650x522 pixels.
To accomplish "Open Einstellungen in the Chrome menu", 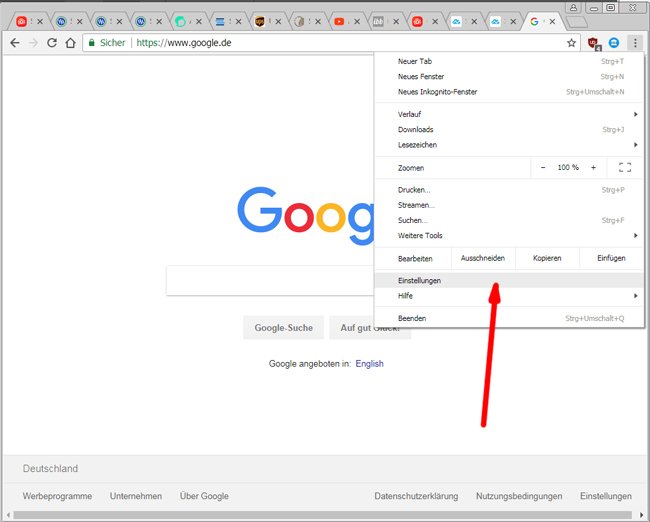I will coord(509,281).
